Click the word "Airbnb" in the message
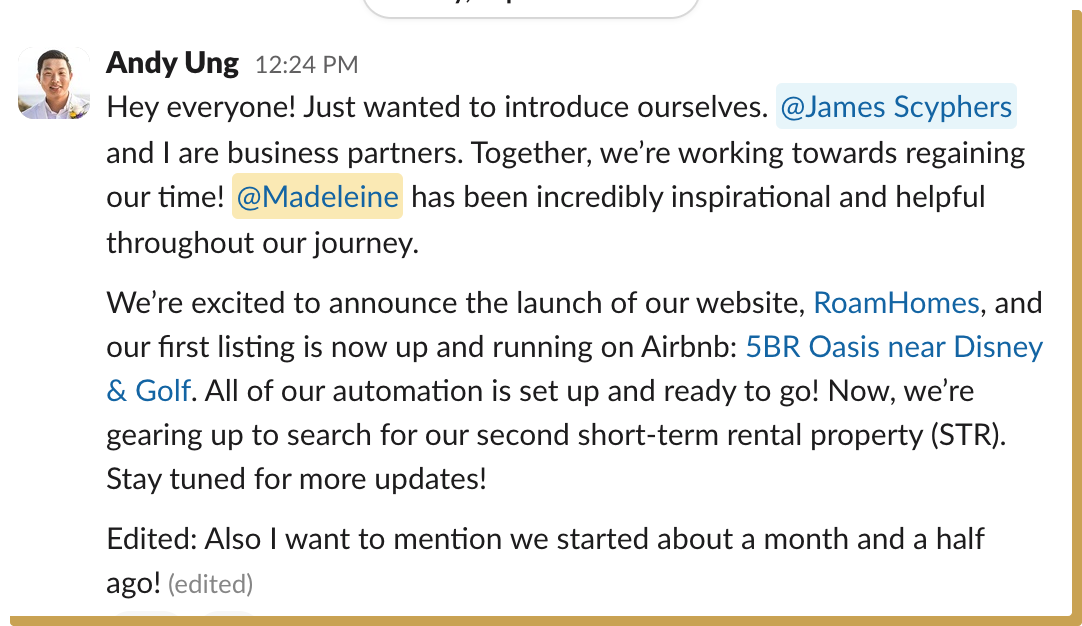 (685, 347)
